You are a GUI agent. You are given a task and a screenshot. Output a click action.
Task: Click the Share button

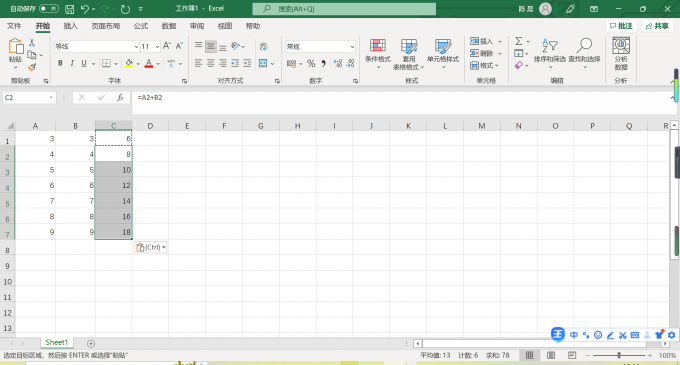coord(657,26)
